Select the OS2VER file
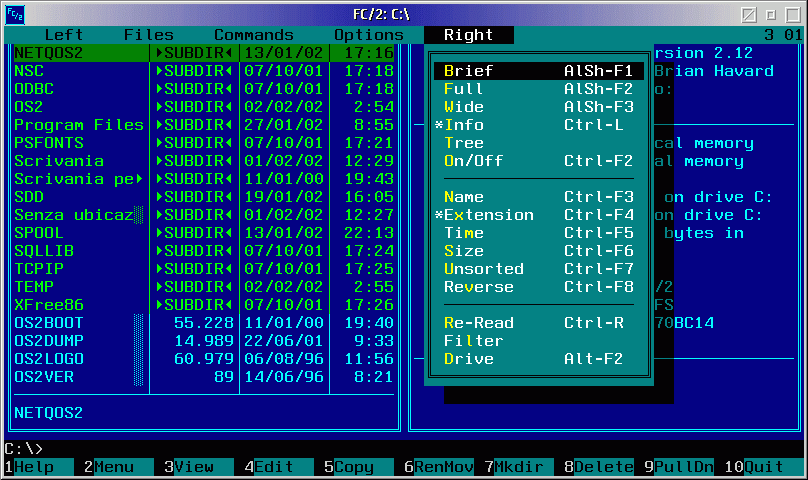This screenshot has height=480, width=808. click(44, 377)
